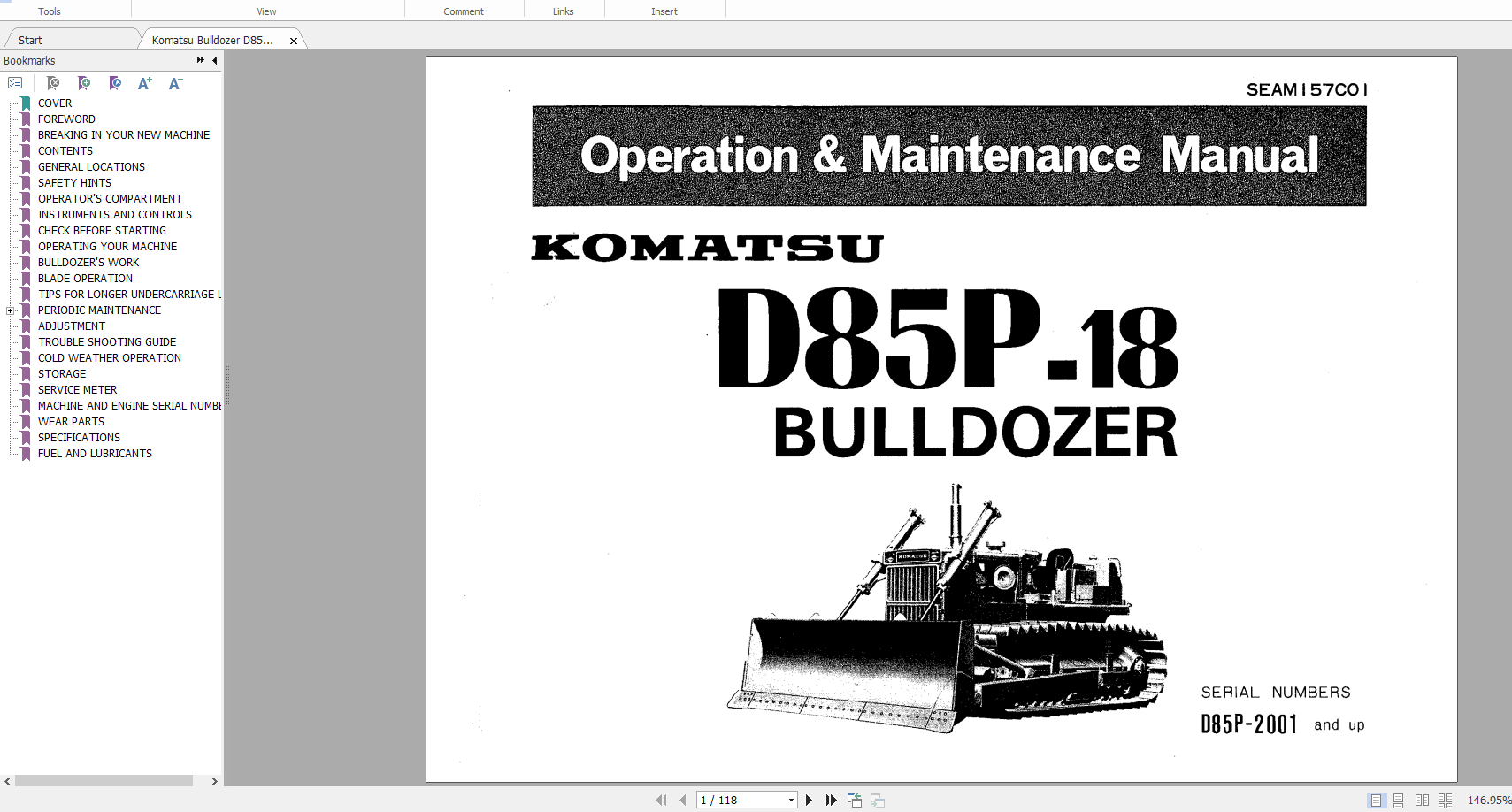Click the collapse arrow beside bookmark chevrons

[x=214, y=60]
